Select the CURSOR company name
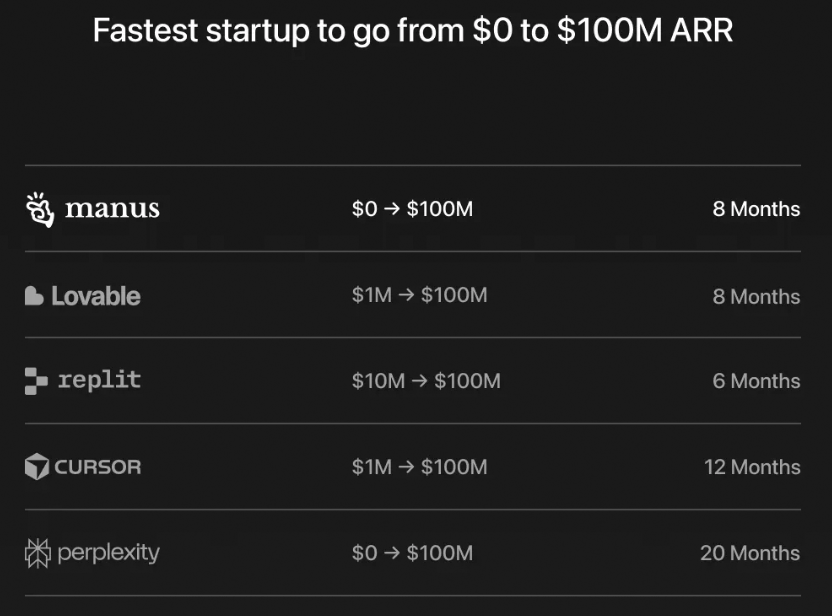 98,467
